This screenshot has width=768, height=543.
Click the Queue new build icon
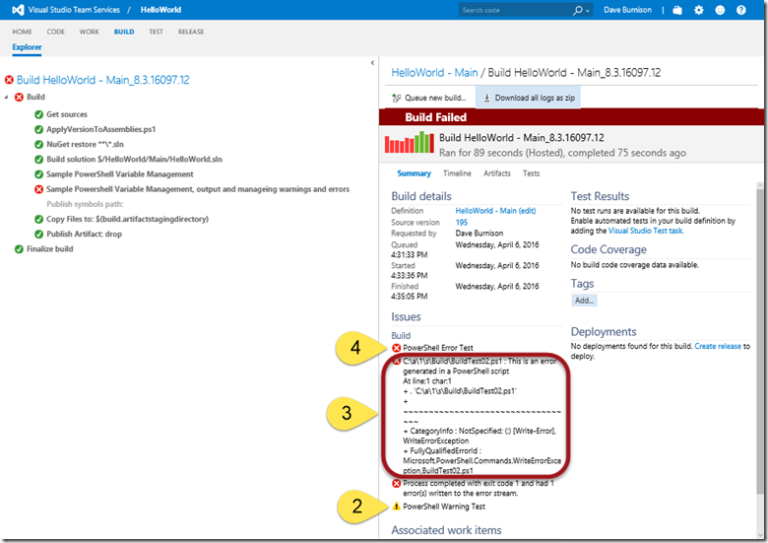click(x=396, y=98)
